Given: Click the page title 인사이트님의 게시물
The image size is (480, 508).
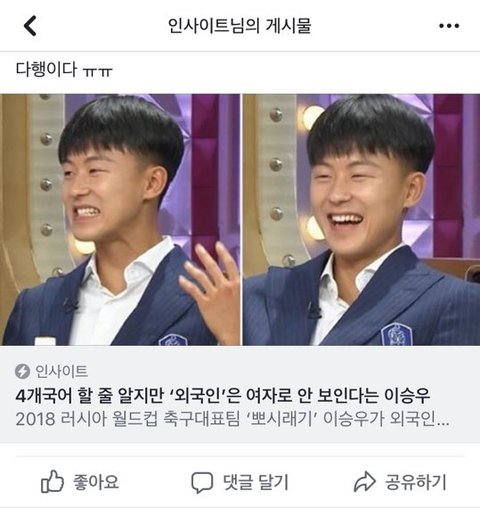Looking at the screenshot, I should [239, 26].
